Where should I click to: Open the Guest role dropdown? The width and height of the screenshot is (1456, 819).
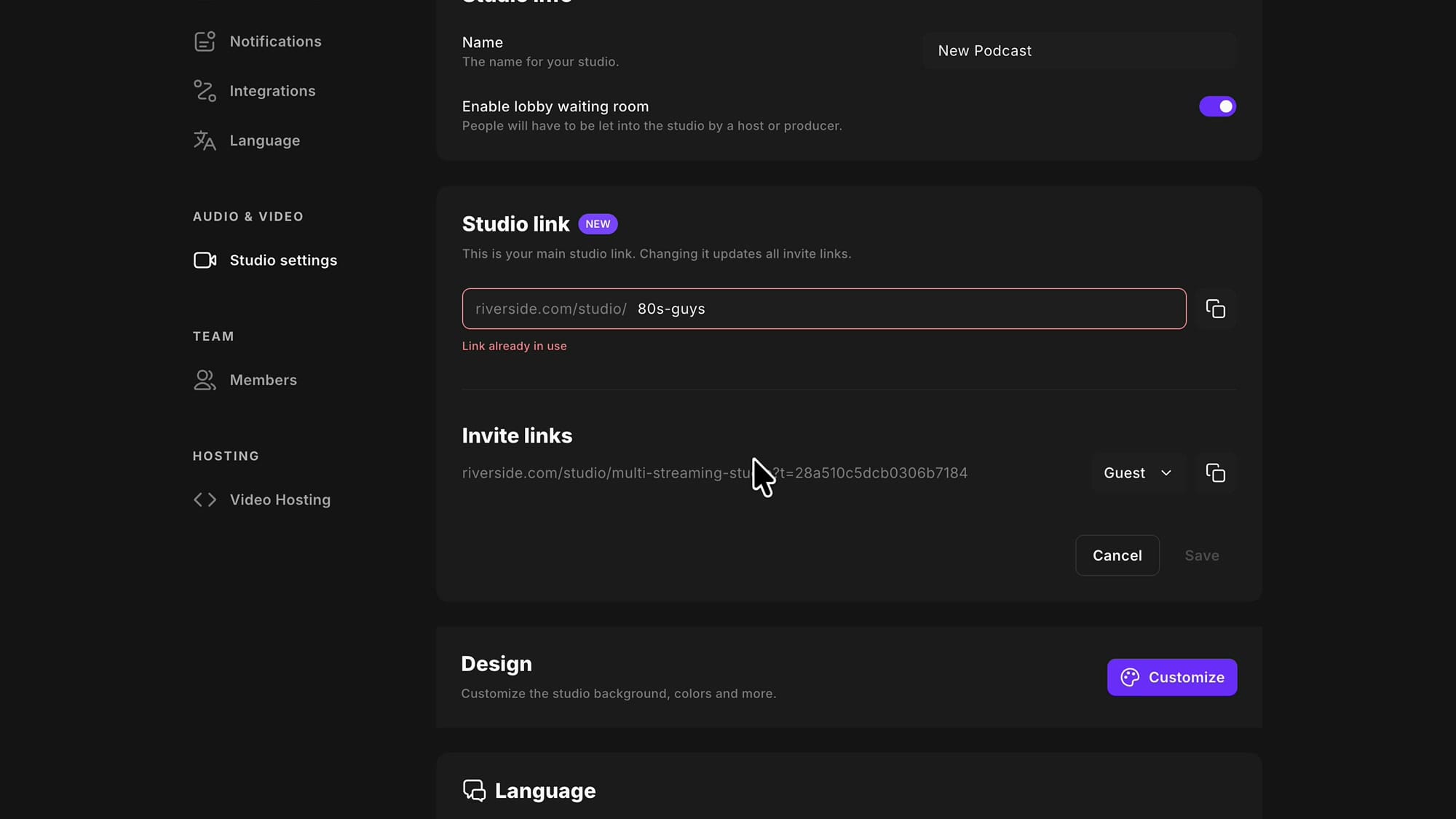pyautogui.click(x=1138, y=473)
